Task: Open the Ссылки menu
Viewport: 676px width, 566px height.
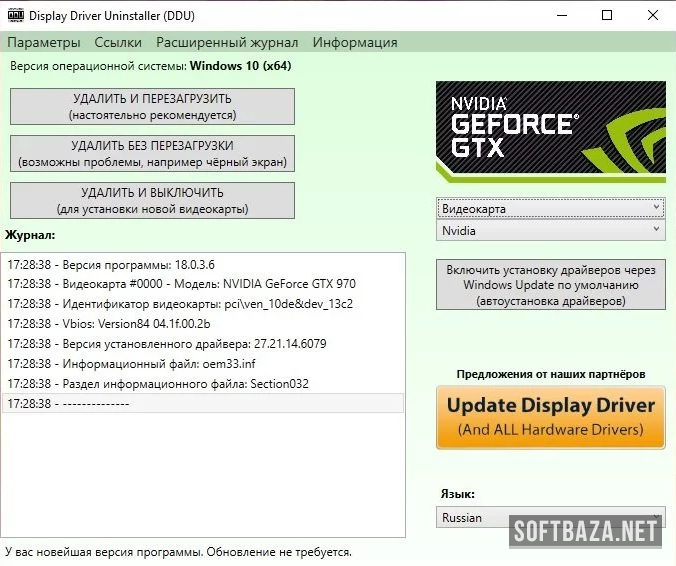Action: point(118,42)
